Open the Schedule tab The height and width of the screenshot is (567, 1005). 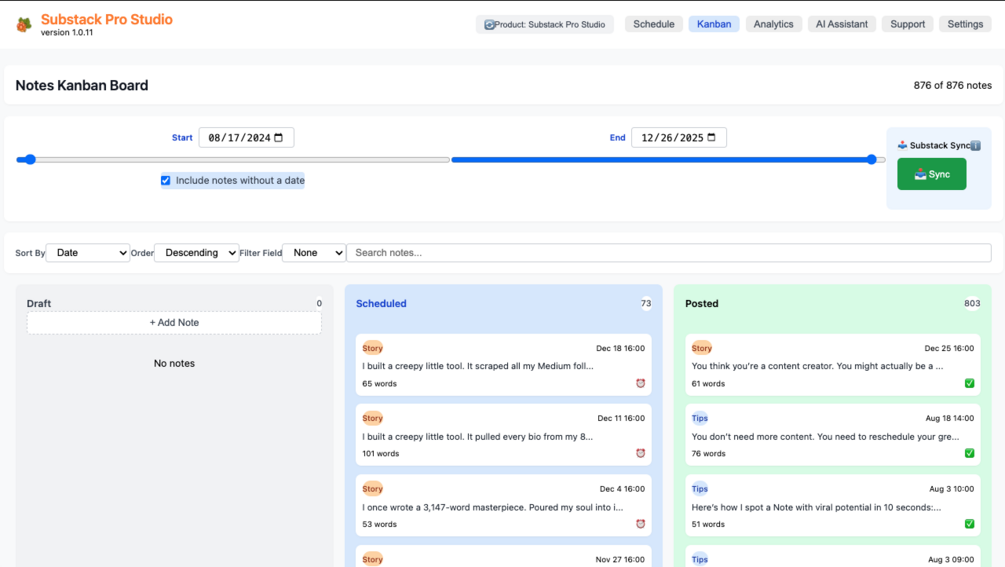pos(654,24)
